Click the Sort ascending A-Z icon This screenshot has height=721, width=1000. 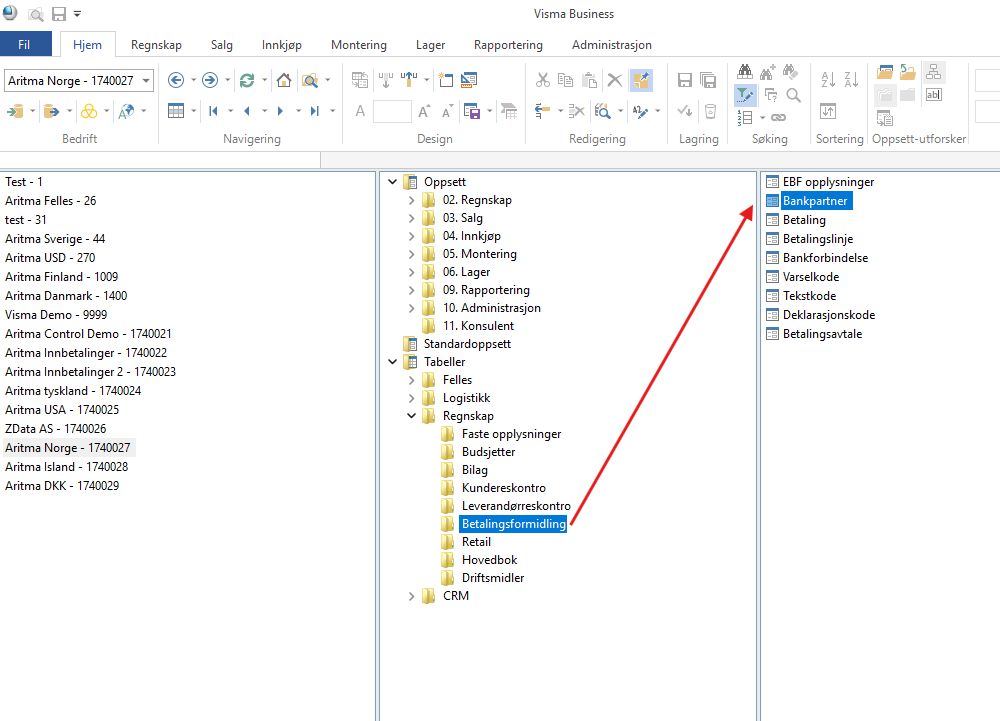pyautogui.click(x=828, y=80)
